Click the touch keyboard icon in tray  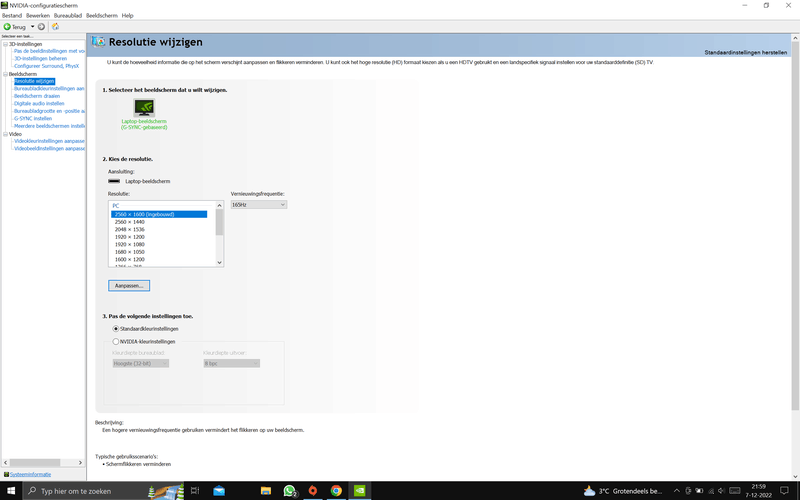(x=735, y=491)
